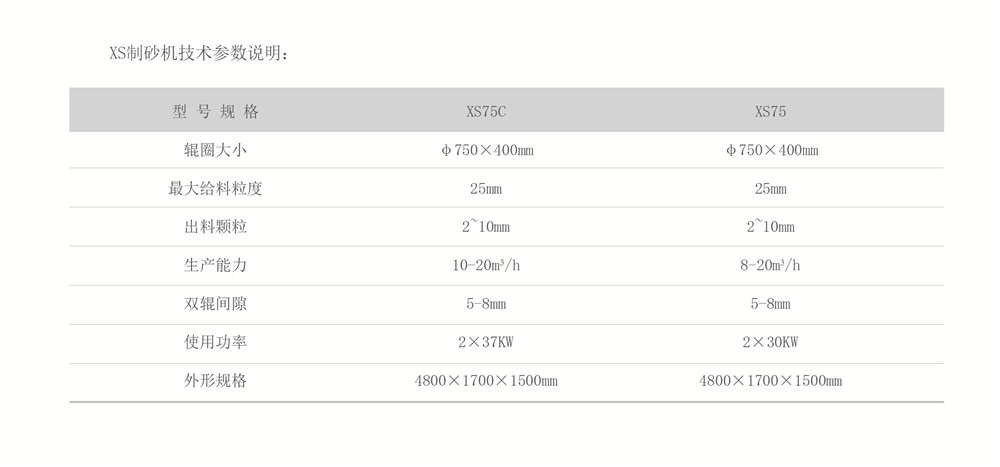
Task: Select the 型号规格 header cell
Action: click(215, 112)
